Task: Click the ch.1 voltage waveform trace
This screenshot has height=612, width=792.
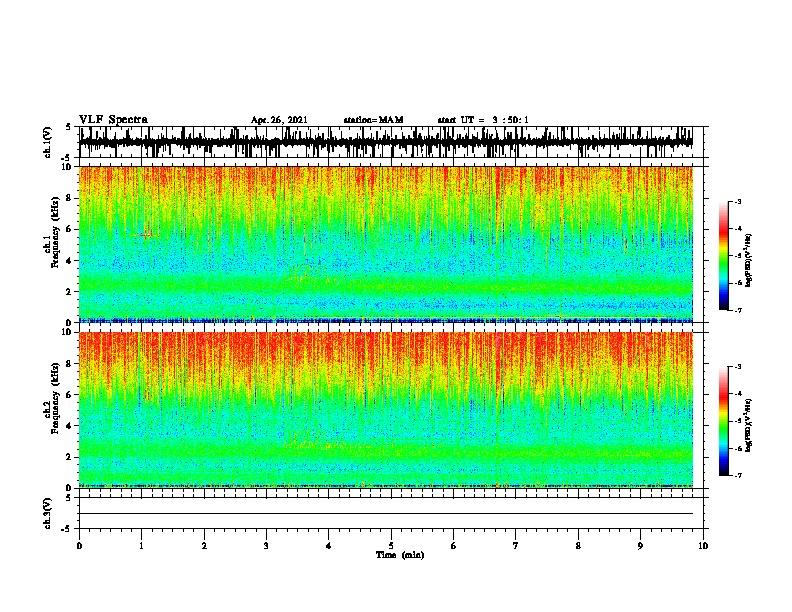Action: click(x=386, y=142)
